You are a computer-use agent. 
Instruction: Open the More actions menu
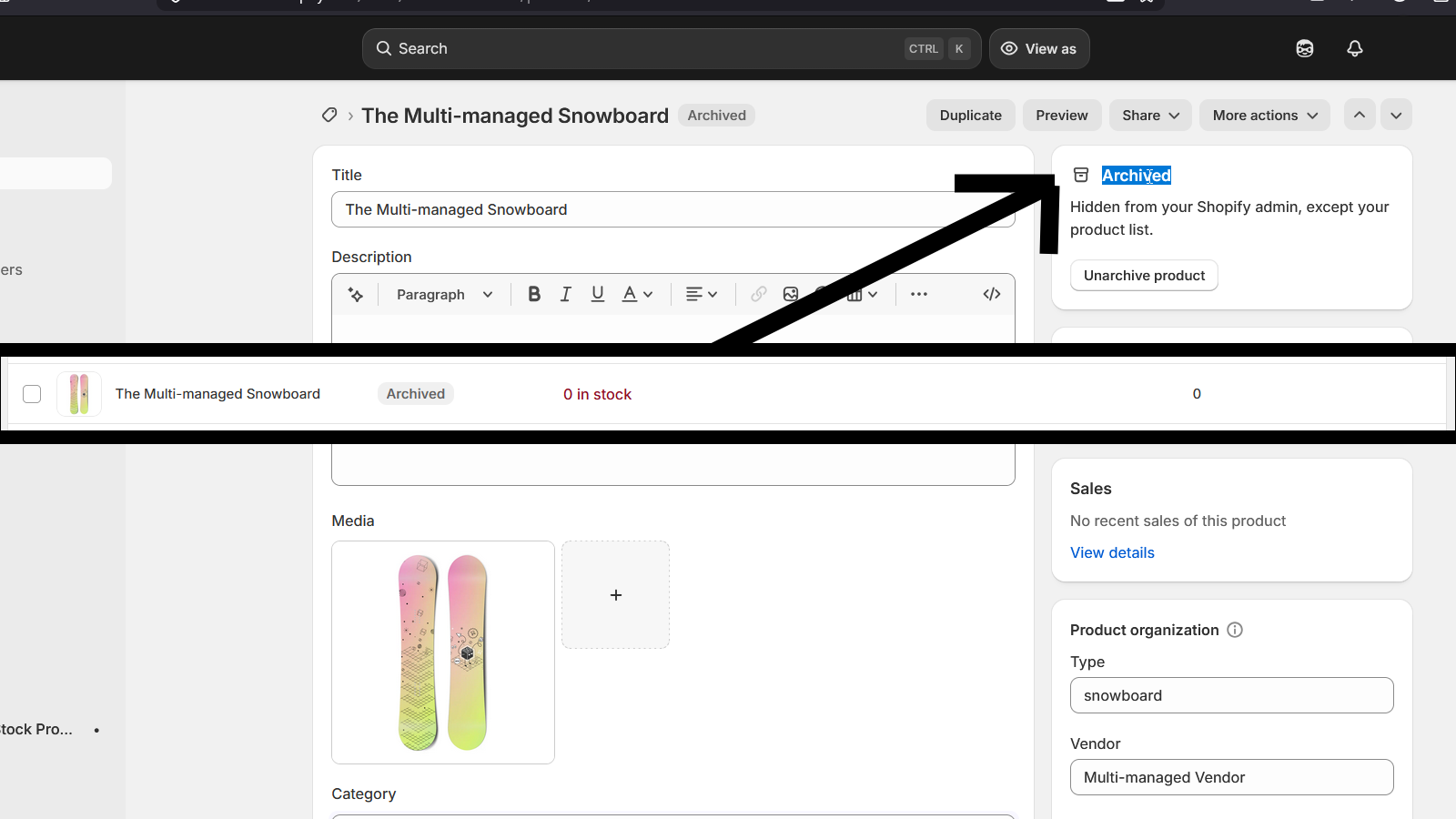tap(1264, 116)
